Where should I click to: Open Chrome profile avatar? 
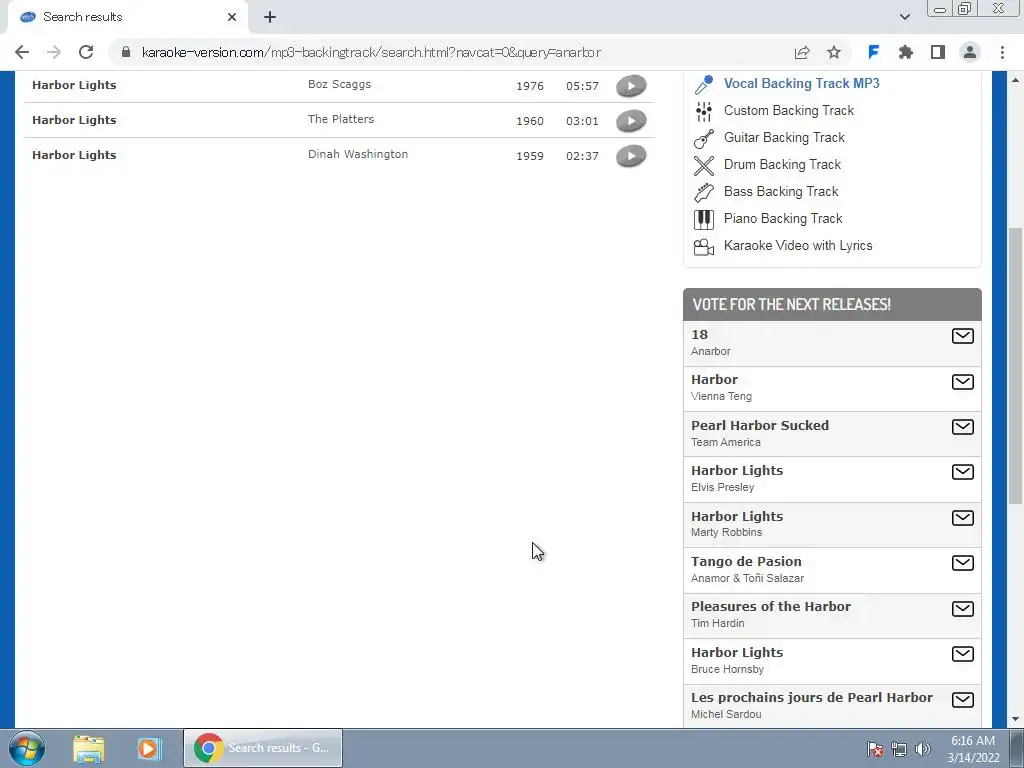point(970,52)
